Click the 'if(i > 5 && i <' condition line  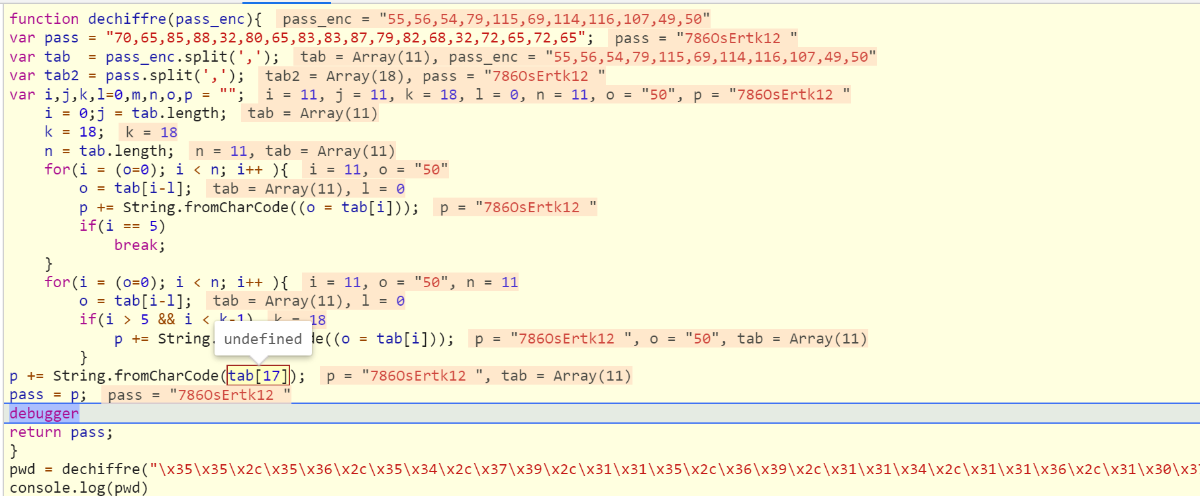(166, 321)
